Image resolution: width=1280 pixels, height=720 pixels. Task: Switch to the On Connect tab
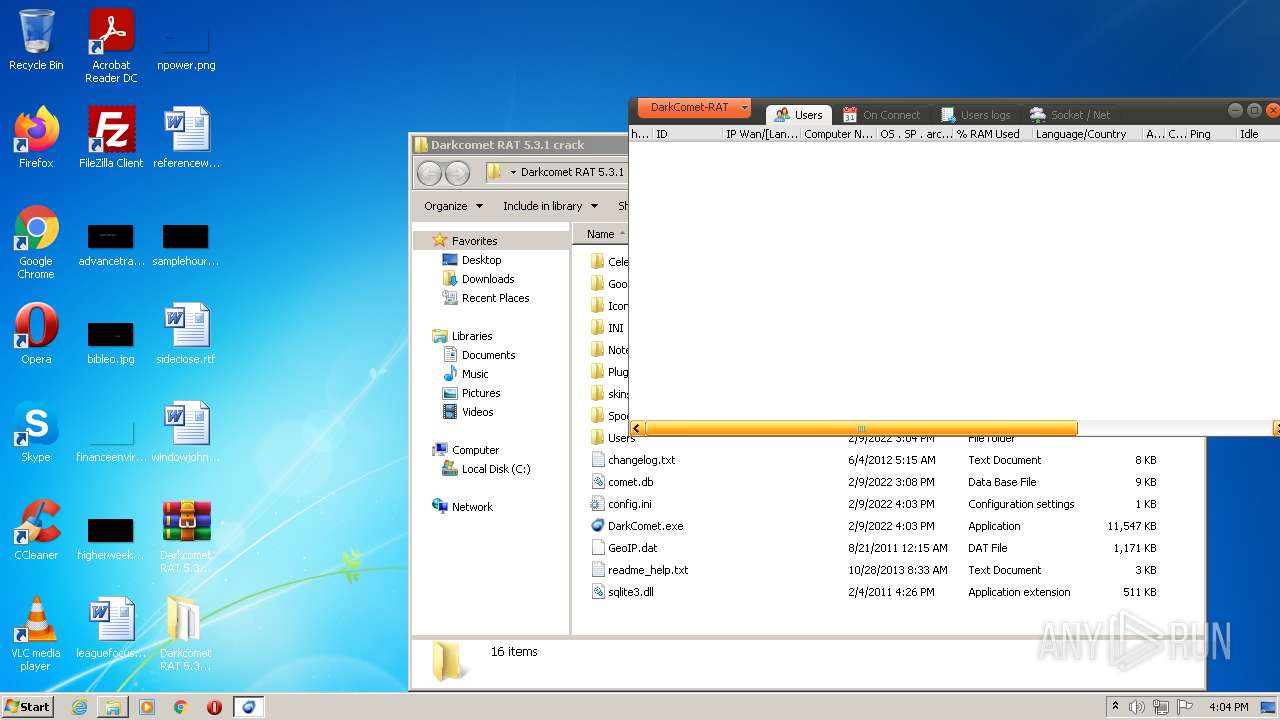pyautogui.click(x=881, y=115)
